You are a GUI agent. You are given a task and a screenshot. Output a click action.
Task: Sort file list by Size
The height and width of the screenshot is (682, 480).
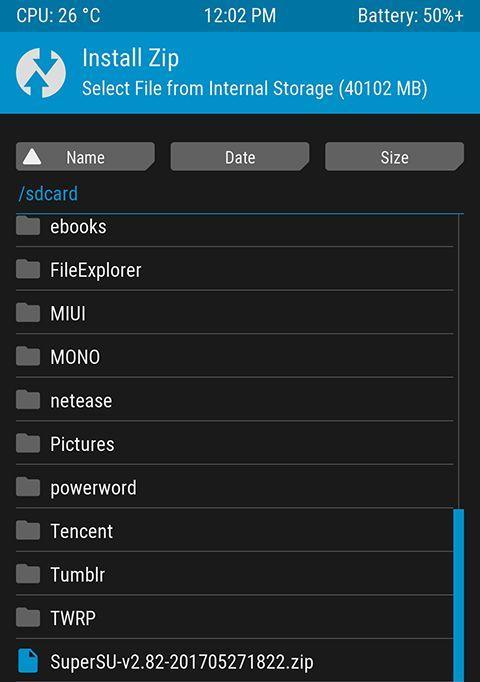(394, 157)
